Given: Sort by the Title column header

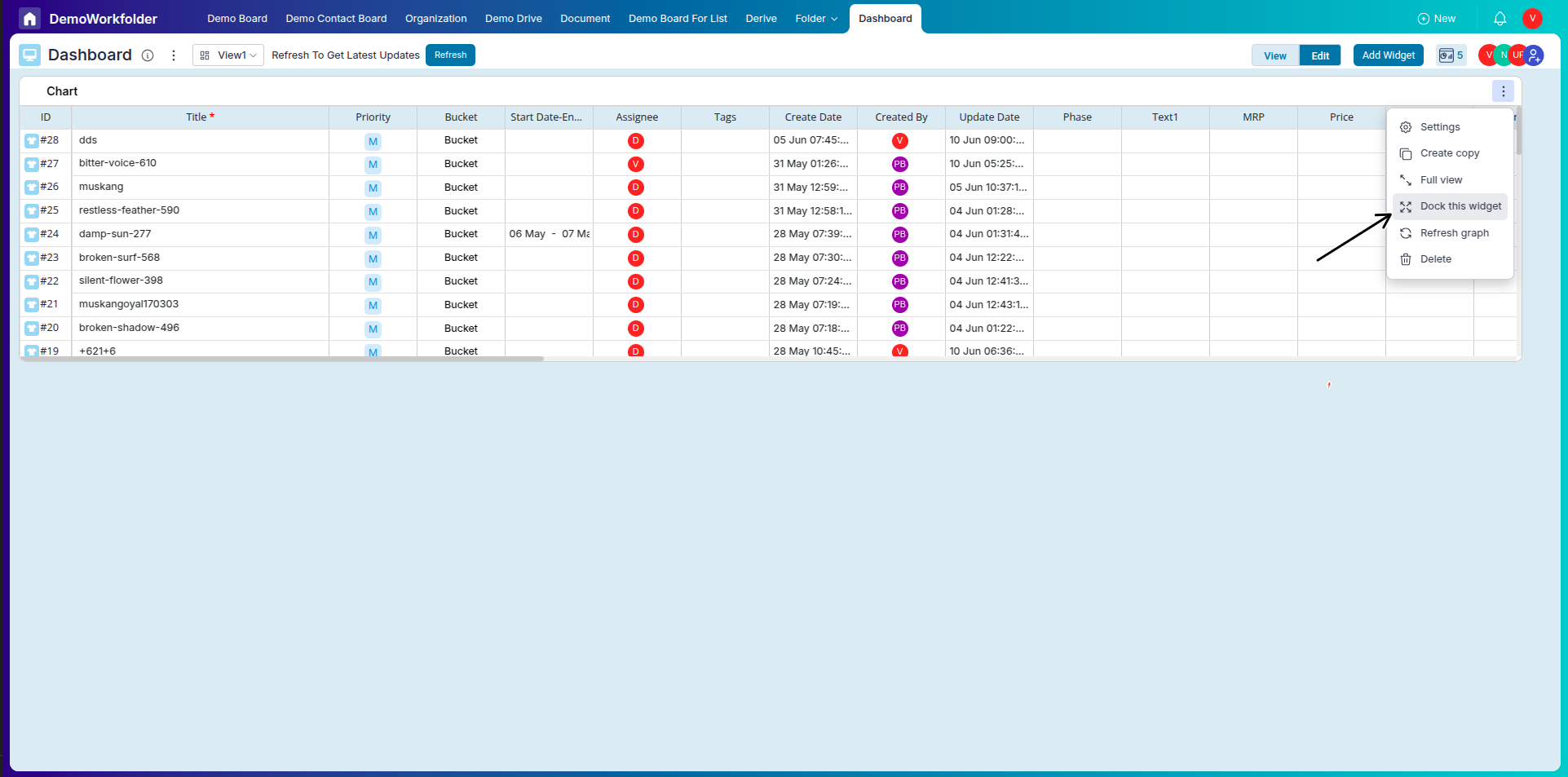Looking at the screenshot, I should click(x=200, y=117).
